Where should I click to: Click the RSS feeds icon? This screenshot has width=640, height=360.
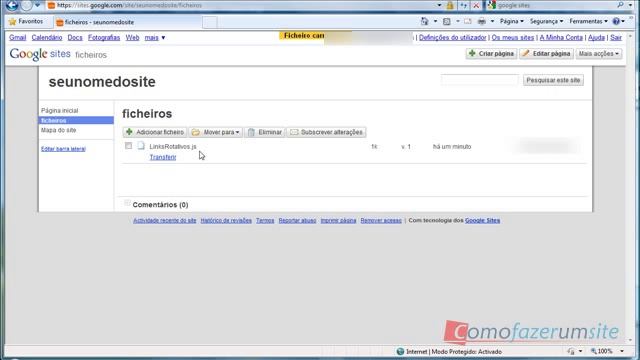pos(447,21)
